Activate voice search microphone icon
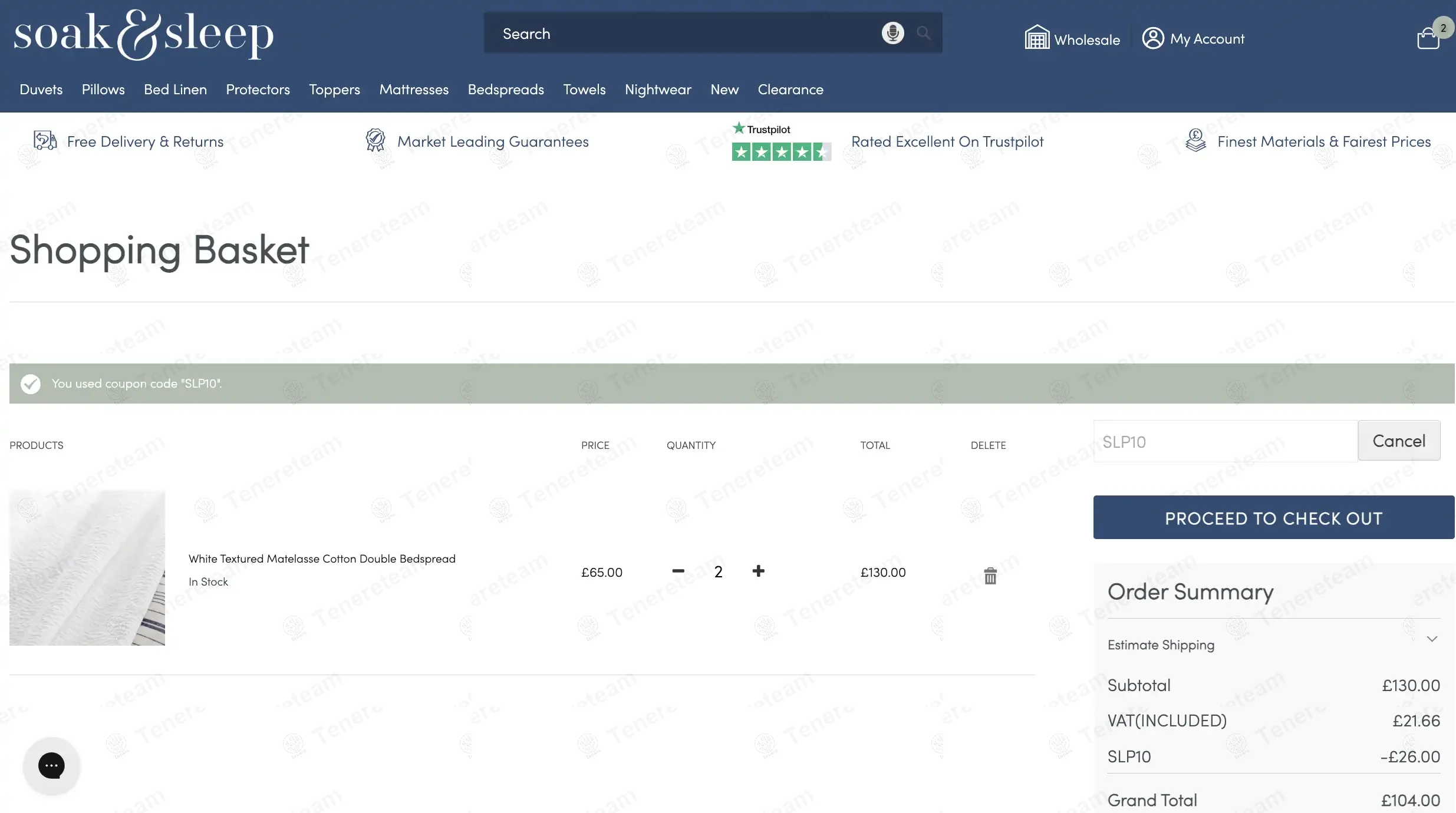Screen dimensions: 1456x813 tap(892, 33)
